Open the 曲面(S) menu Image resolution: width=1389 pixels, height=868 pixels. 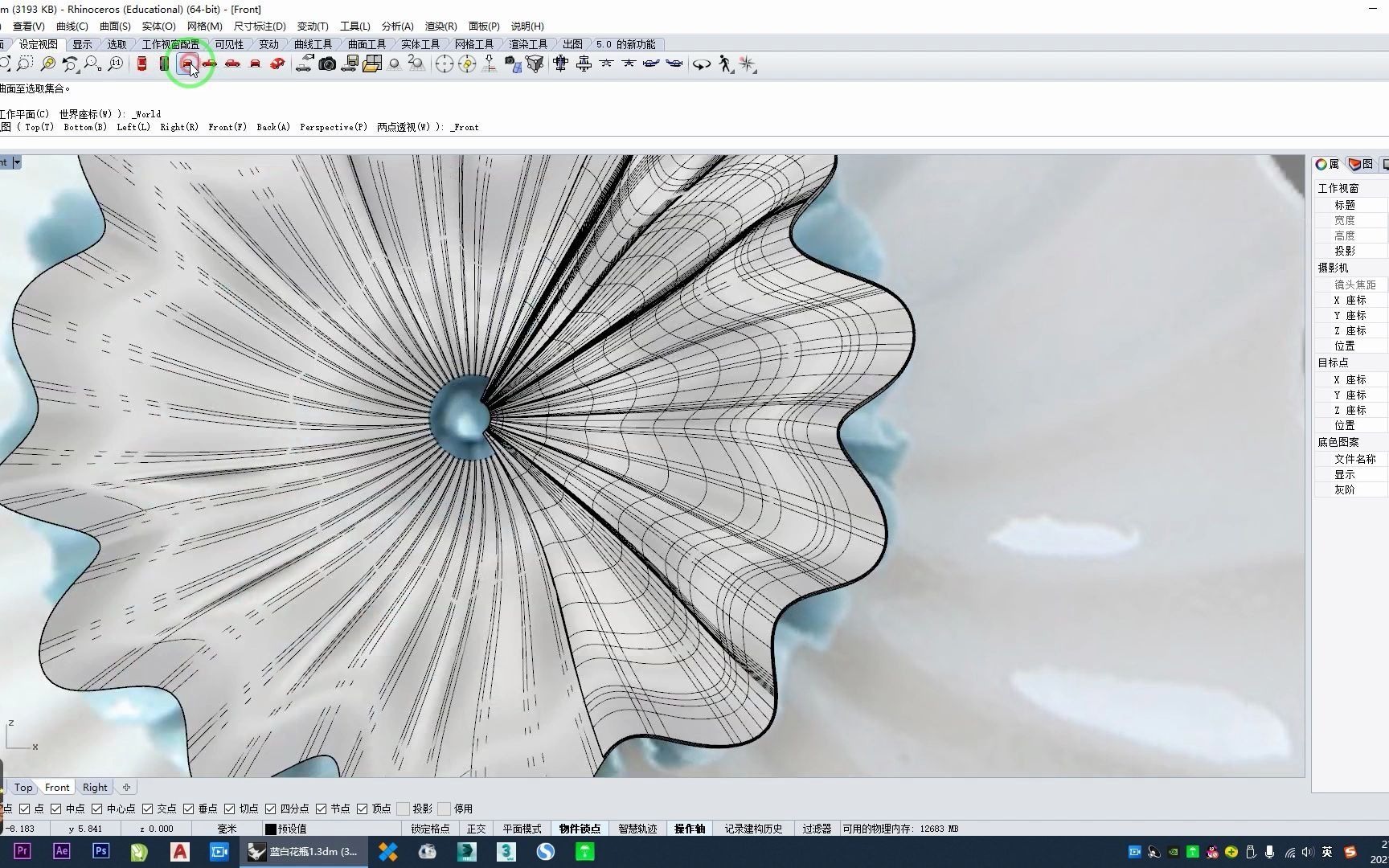pos(115,27)
